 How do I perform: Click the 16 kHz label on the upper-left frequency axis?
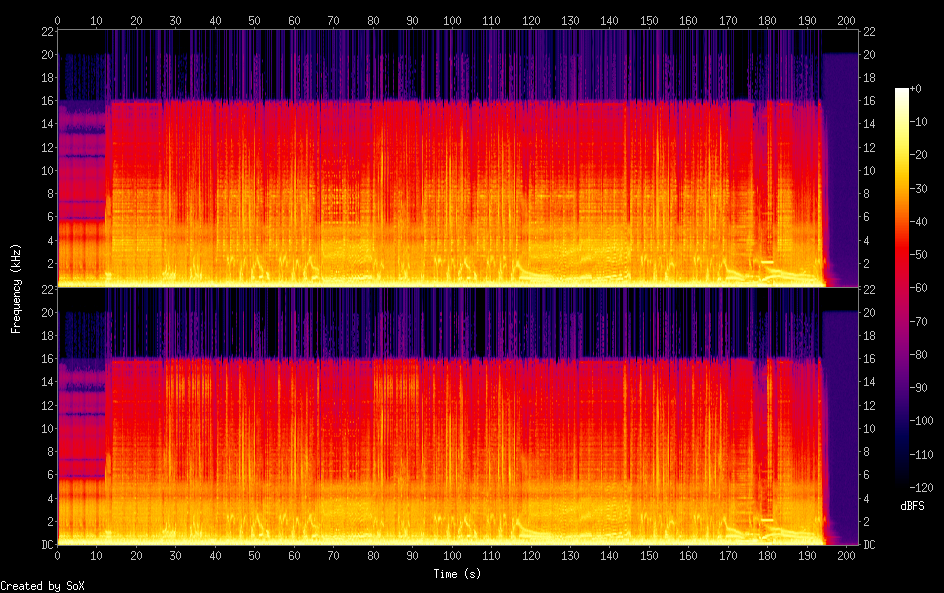45,101
